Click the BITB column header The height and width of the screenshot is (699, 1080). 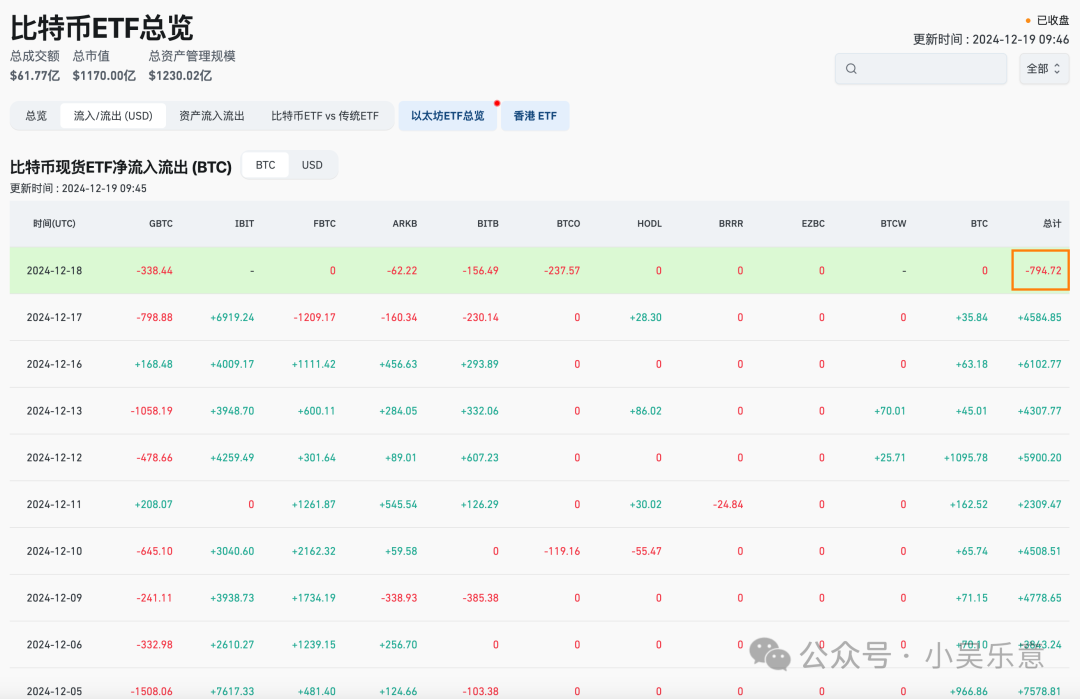coord(488,224)
